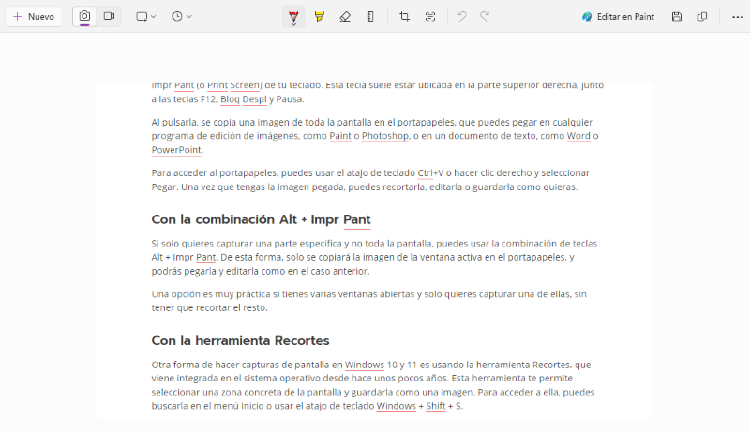Click the heading Con la herramienta Recortes
The image size is (750, 433).
pos(241,341)
